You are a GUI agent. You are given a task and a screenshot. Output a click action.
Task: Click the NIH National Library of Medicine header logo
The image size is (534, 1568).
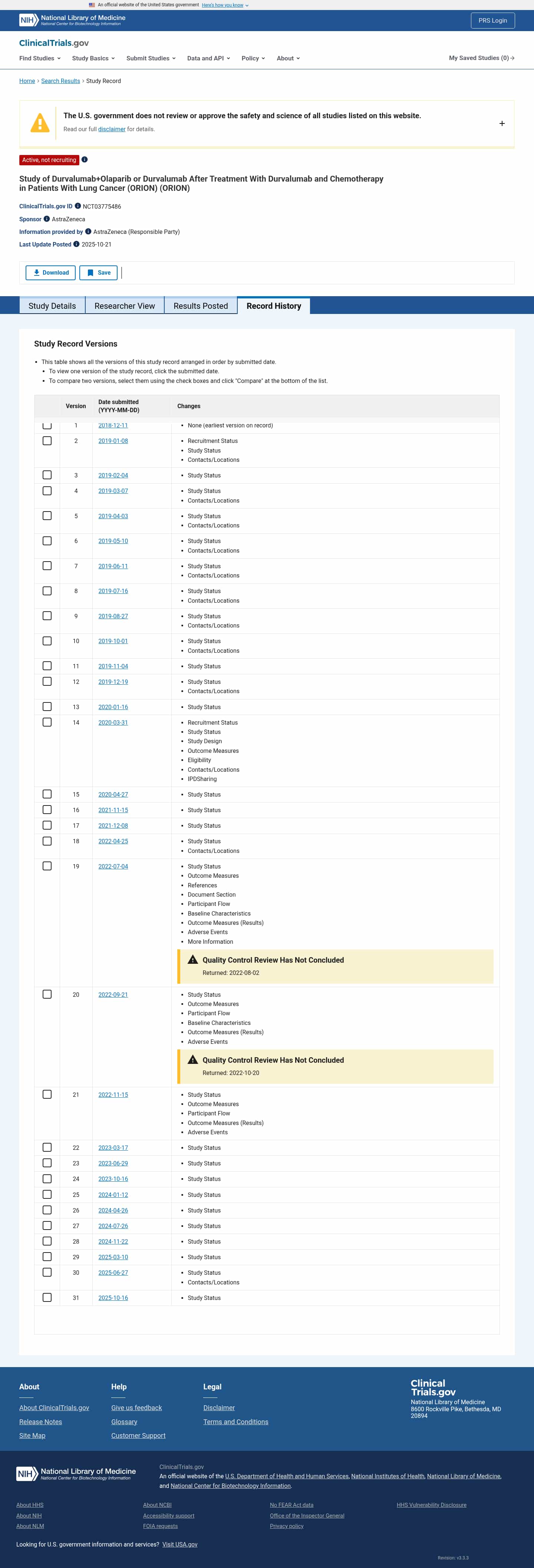[72, 20]
